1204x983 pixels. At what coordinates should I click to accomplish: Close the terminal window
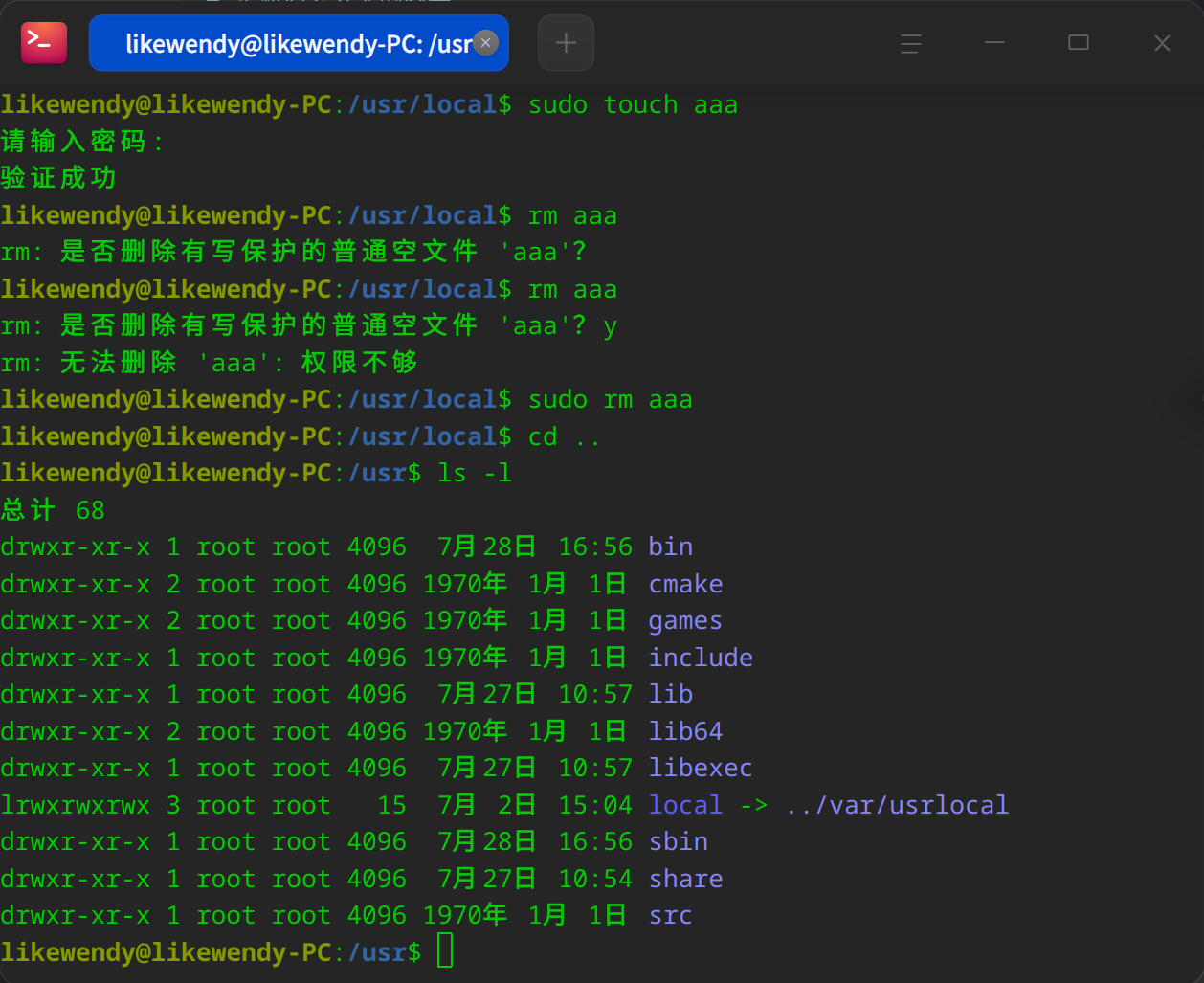pyautogui.click(x=1162, y=43)
